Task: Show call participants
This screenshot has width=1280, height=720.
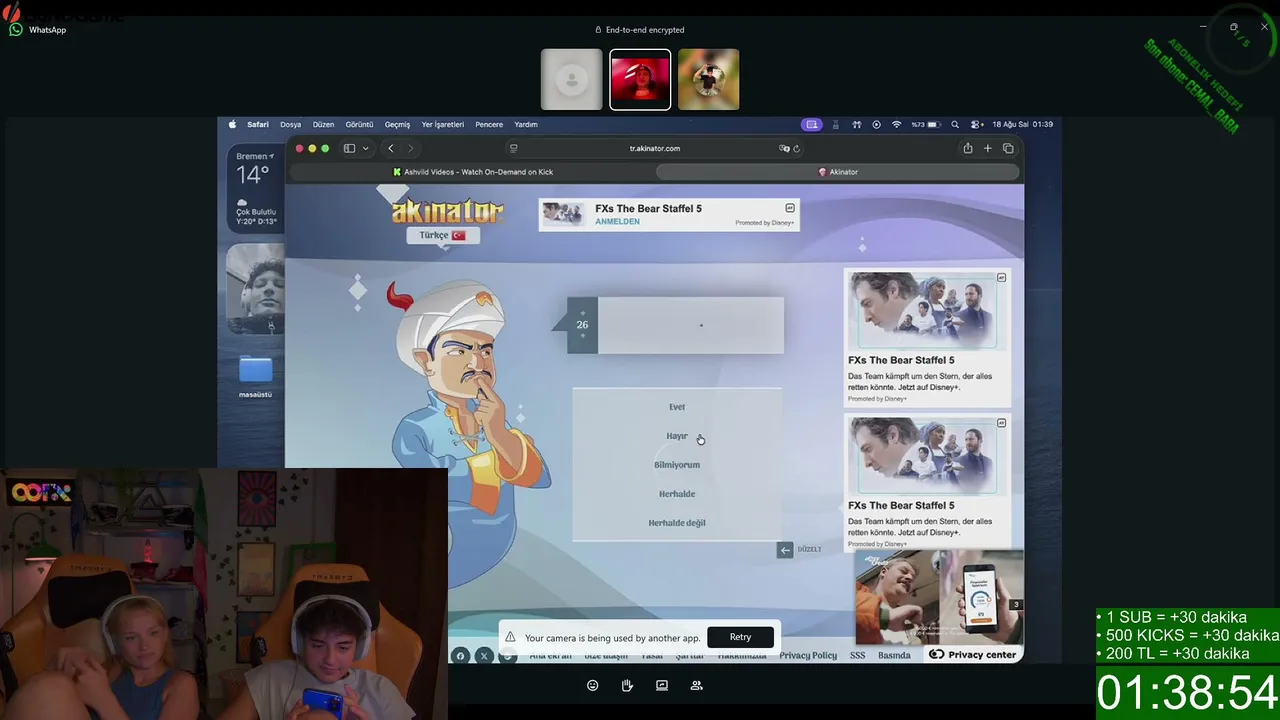Action: tap(696, 686)
